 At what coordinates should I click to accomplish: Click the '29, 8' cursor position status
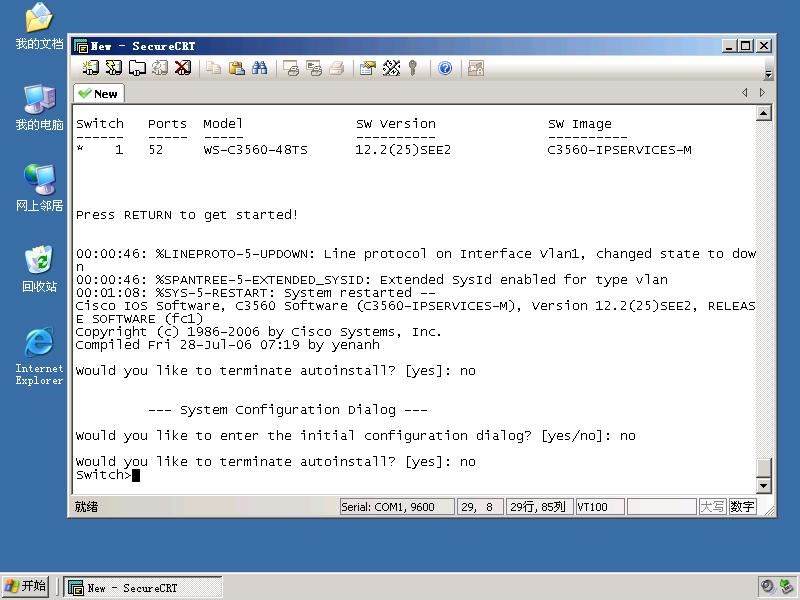(480, 507)
